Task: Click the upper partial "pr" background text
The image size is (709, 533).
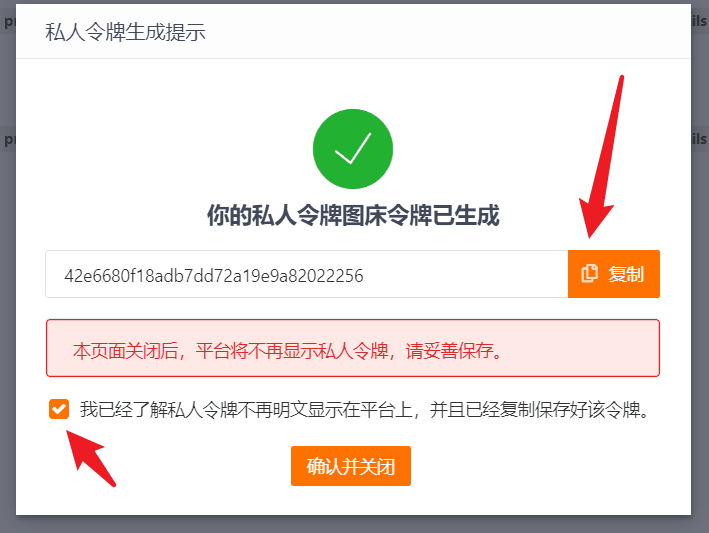Action: [9, 22]
